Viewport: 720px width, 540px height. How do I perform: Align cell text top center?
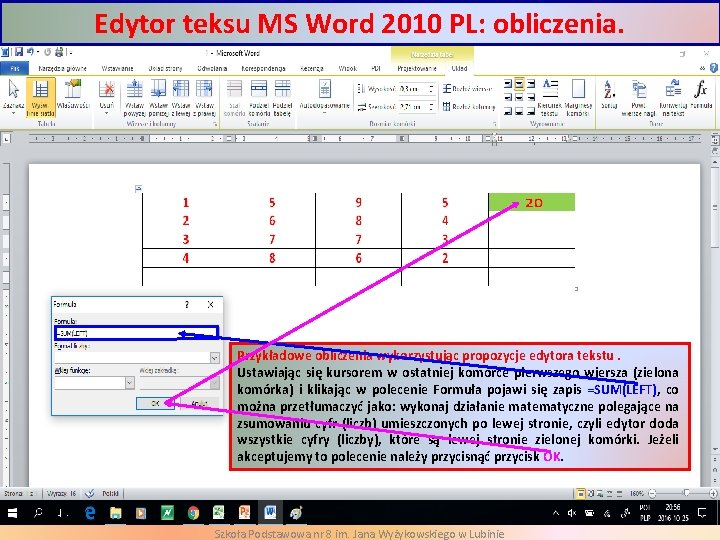click(519, 84)
